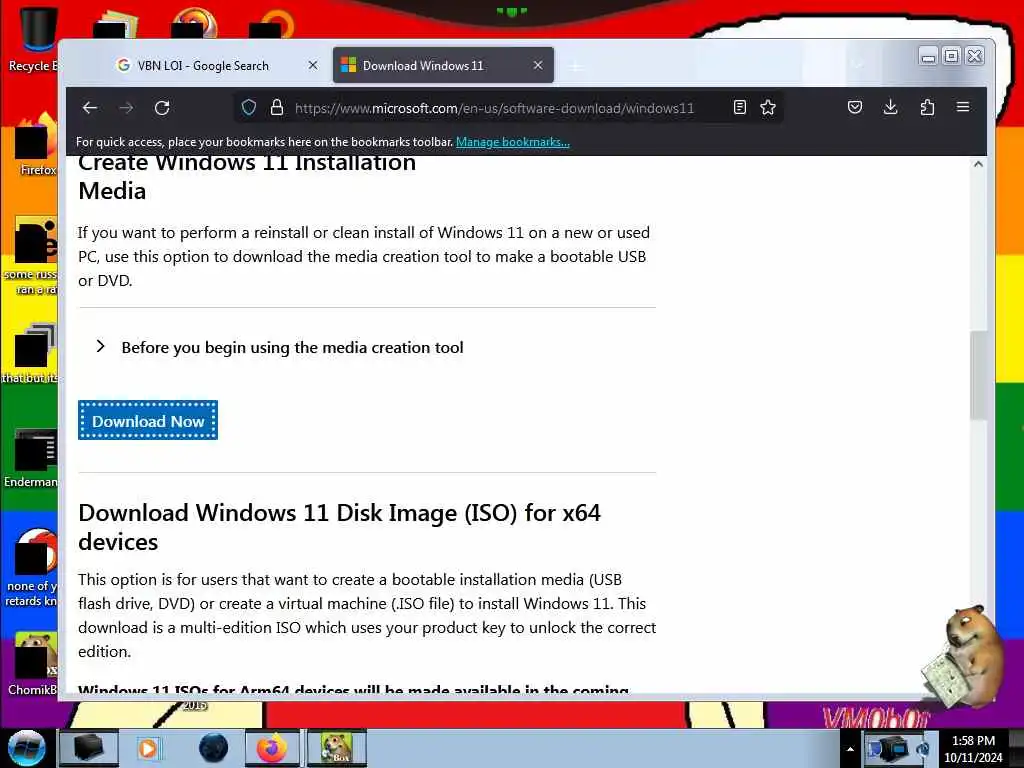Close the Download Windows 11 tab

[537, 65]
